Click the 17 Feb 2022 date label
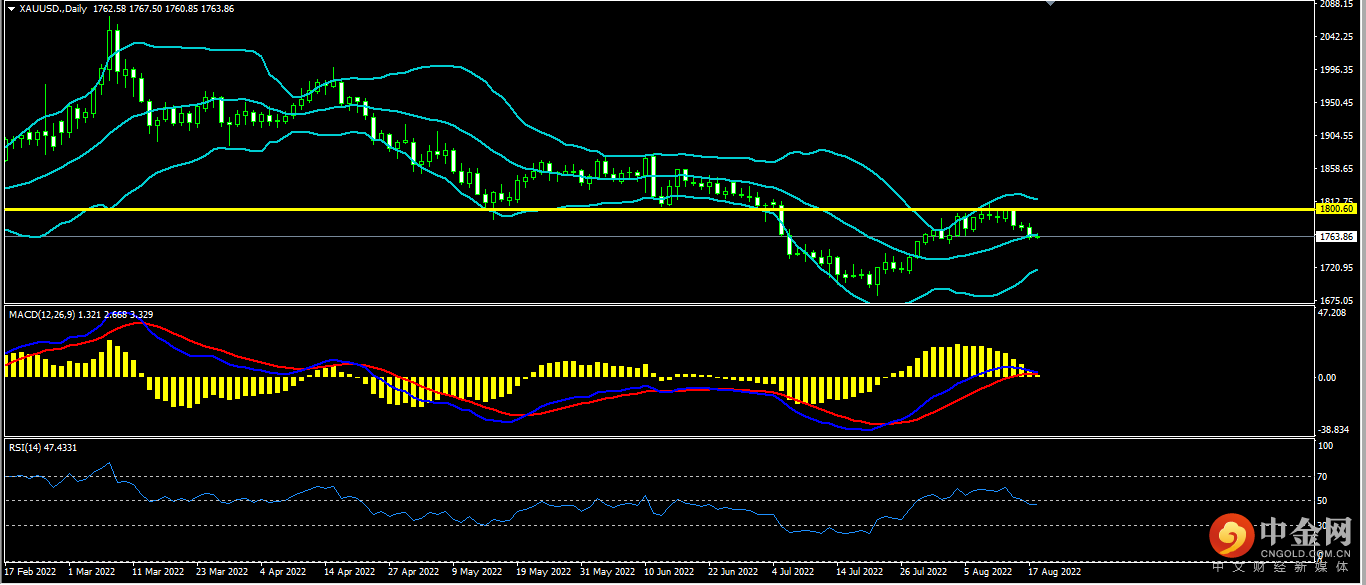Viewport: 1366px width, 585px height. click(x=31, y=573)
